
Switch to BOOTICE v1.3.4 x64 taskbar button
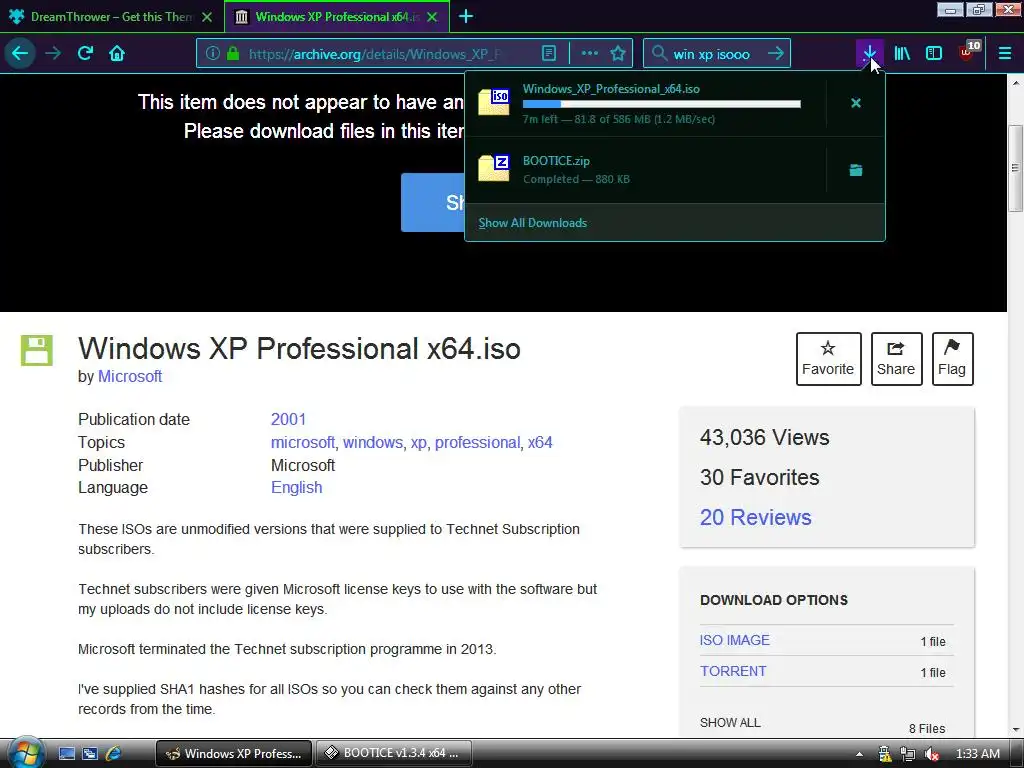coord(394,753)
